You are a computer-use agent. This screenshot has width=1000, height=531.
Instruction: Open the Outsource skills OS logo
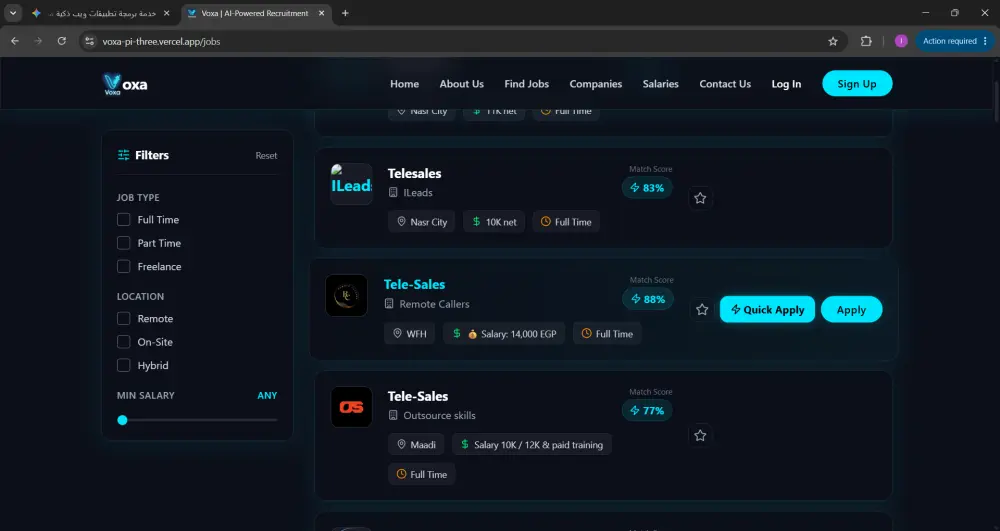pos(351,407)
